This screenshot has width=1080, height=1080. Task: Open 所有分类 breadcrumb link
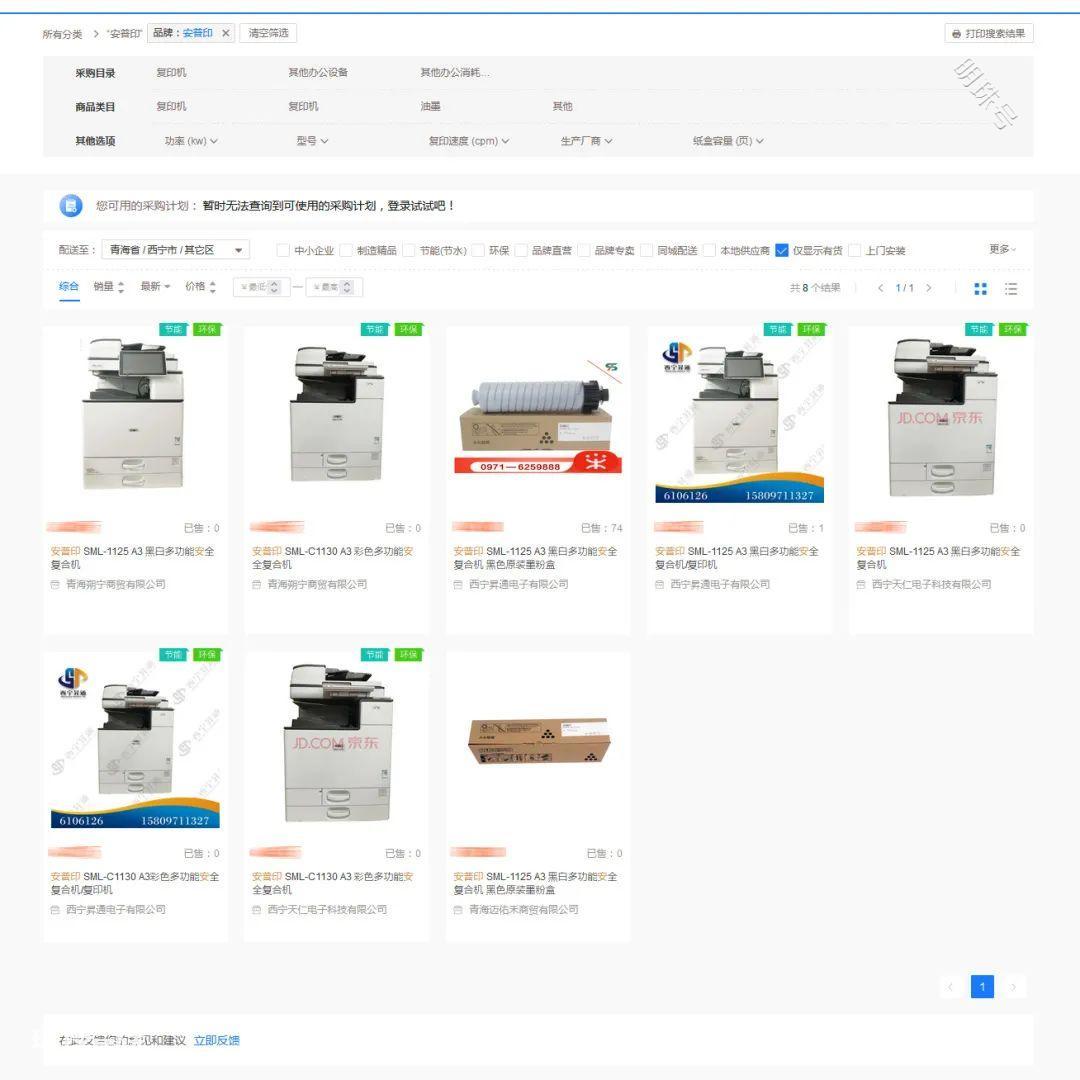coord(62,34)
